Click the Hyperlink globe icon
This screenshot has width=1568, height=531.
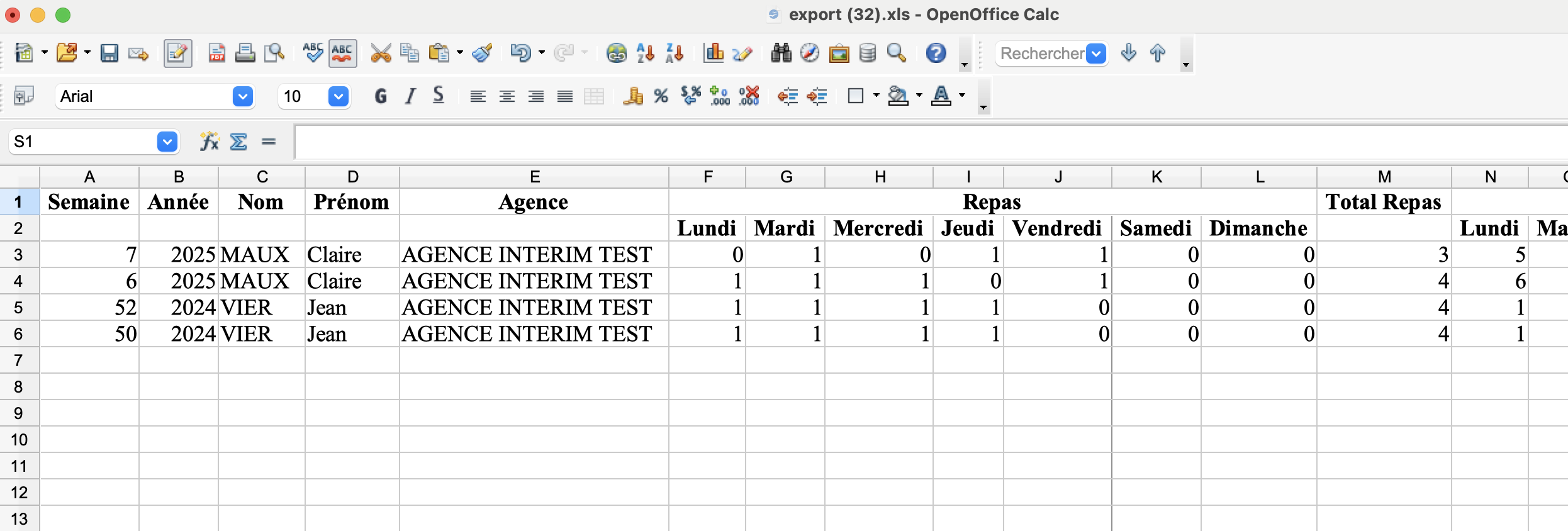tap(617, 53)
